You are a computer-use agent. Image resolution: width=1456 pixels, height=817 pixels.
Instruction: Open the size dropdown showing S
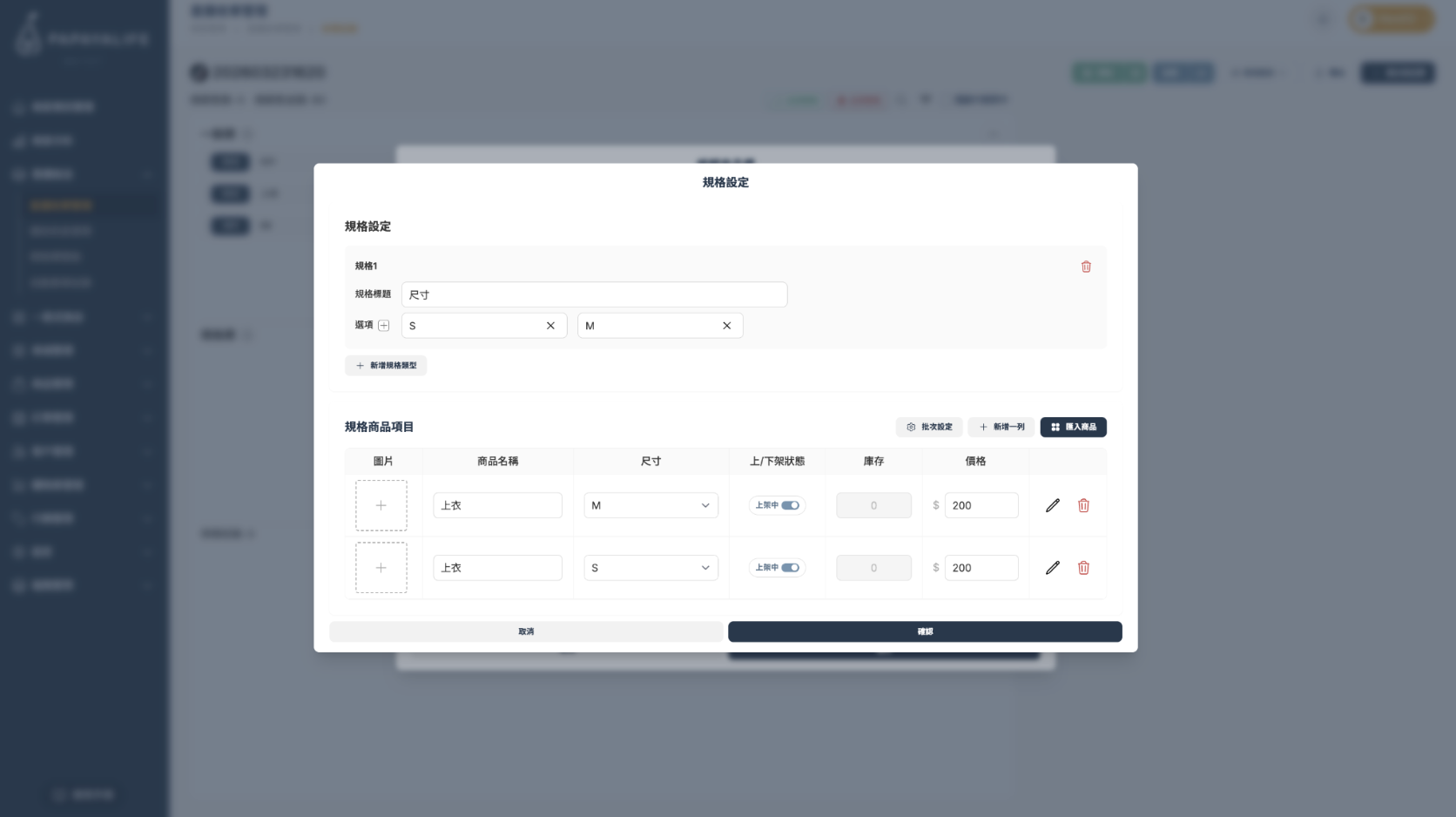pyautogui.click(x=650, y=568)
